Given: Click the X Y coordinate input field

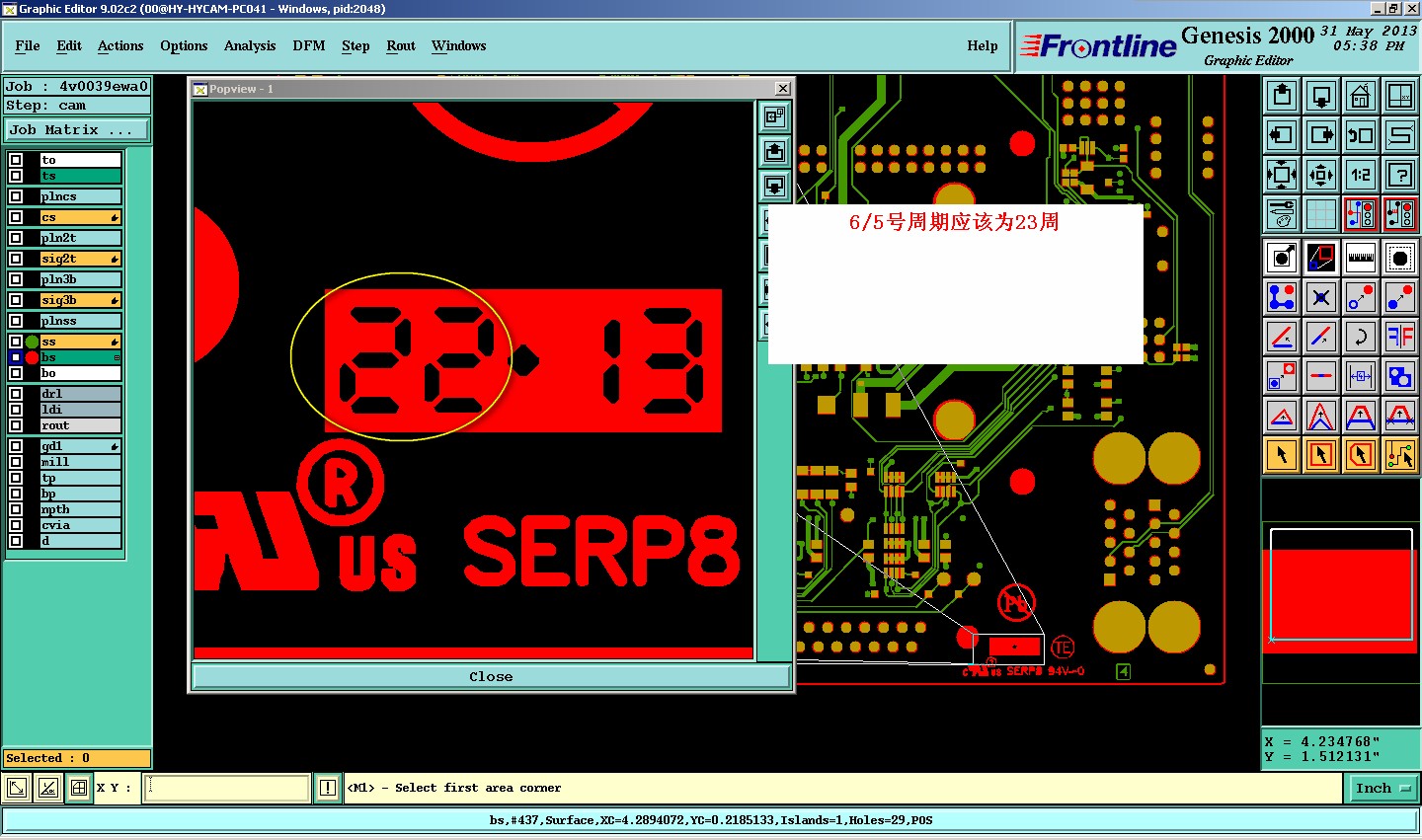Looking at the screenshot, I should pyautogui.click(x=227, y=788).
